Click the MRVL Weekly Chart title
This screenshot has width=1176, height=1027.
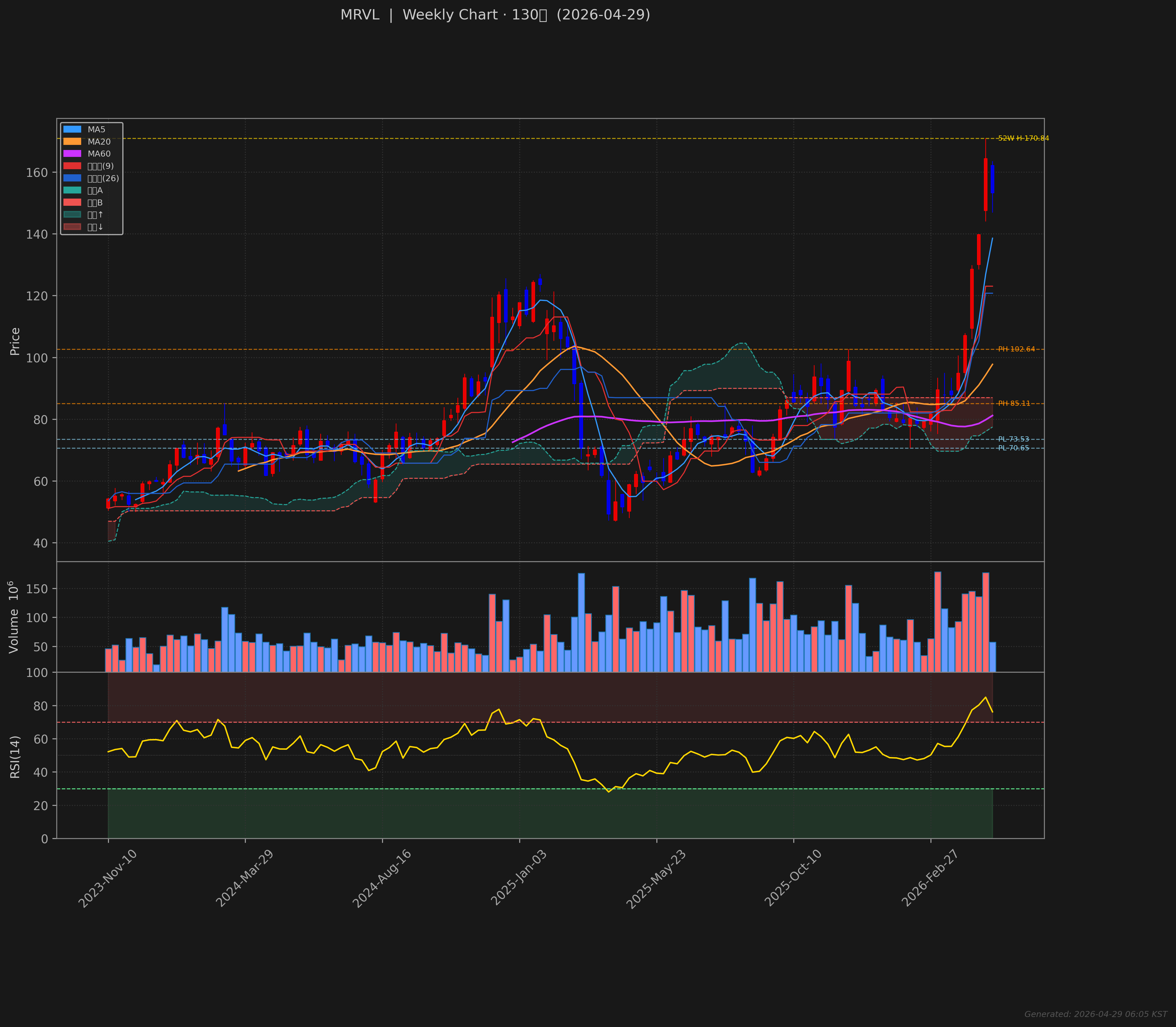click(x=495, y=15)
